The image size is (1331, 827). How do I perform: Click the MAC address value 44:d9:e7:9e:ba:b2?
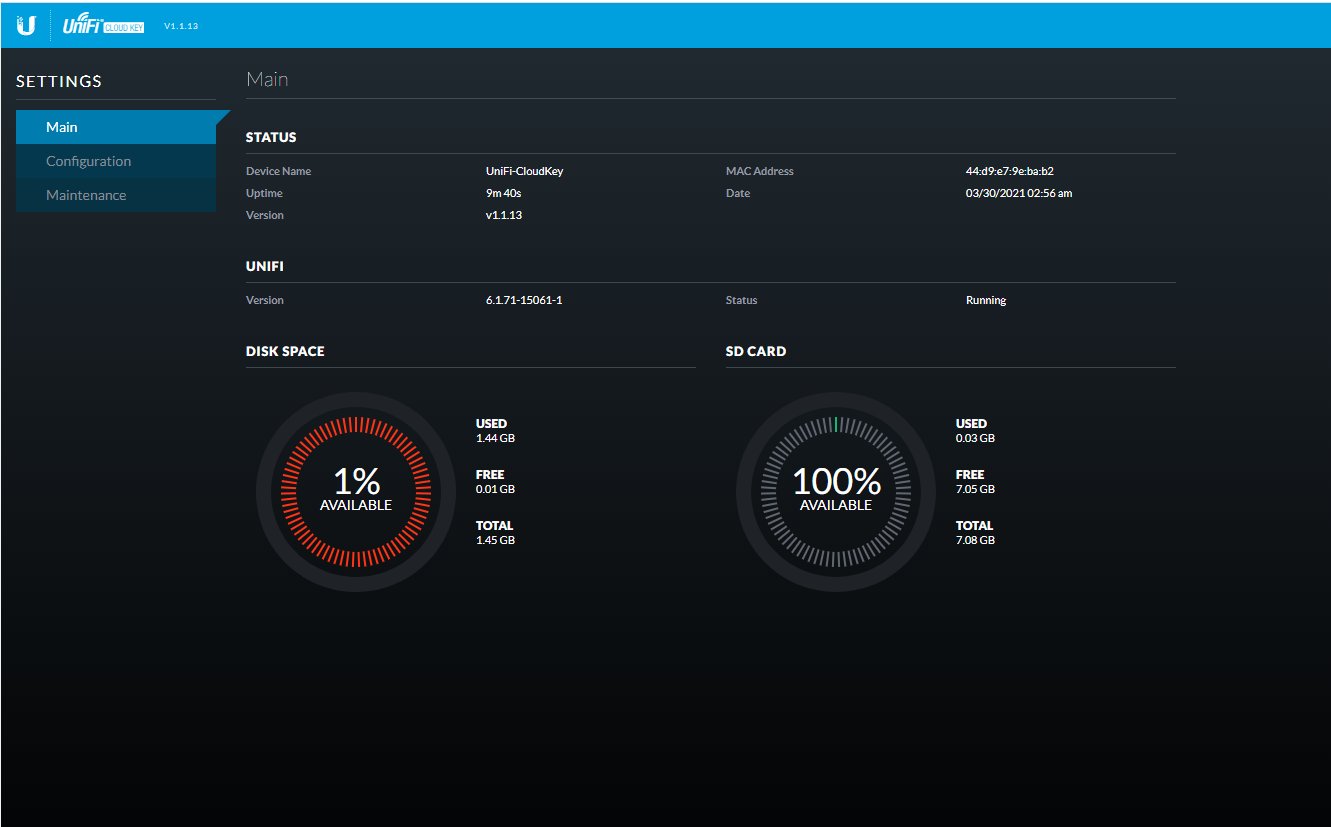coord(1009,171)
